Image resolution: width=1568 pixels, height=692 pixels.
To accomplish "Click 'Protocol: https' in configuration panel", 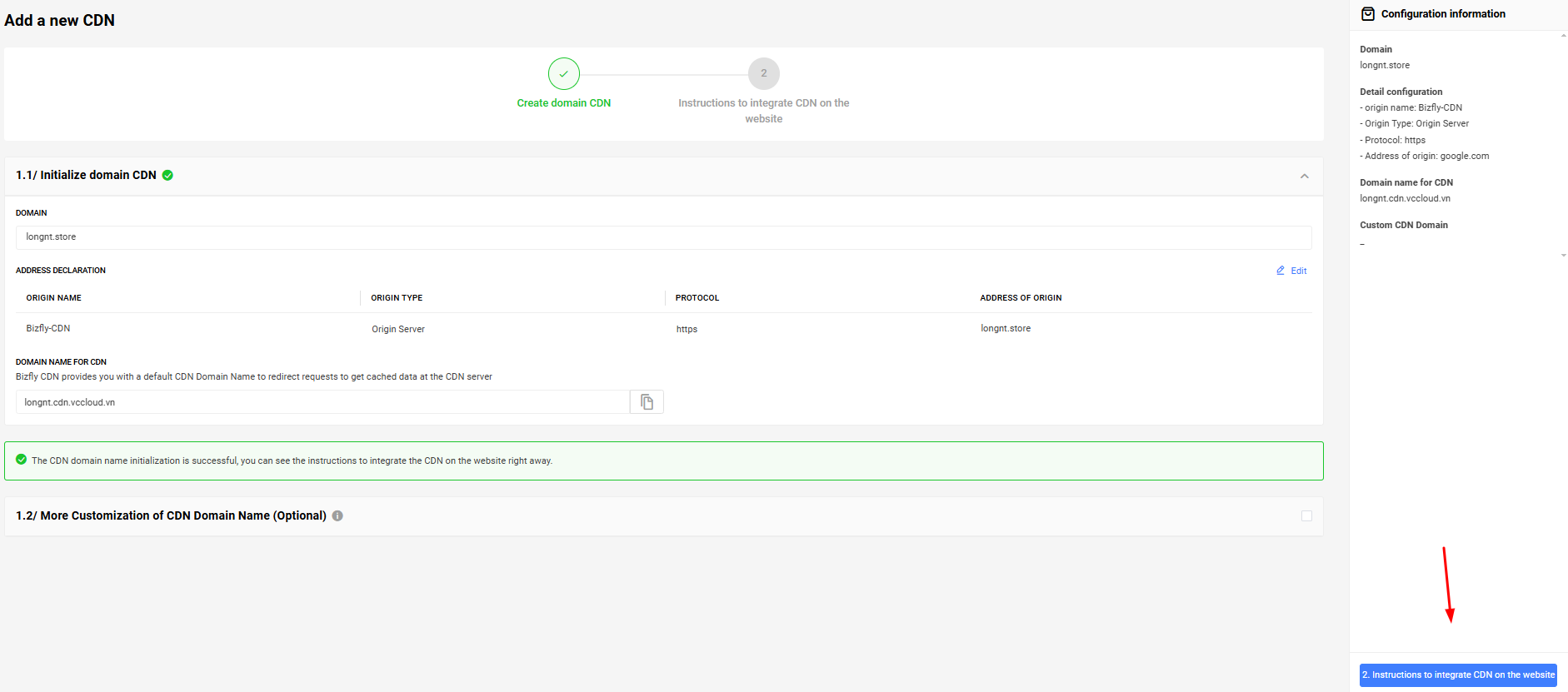I will pyautogui.click(x=1393, y=140).
